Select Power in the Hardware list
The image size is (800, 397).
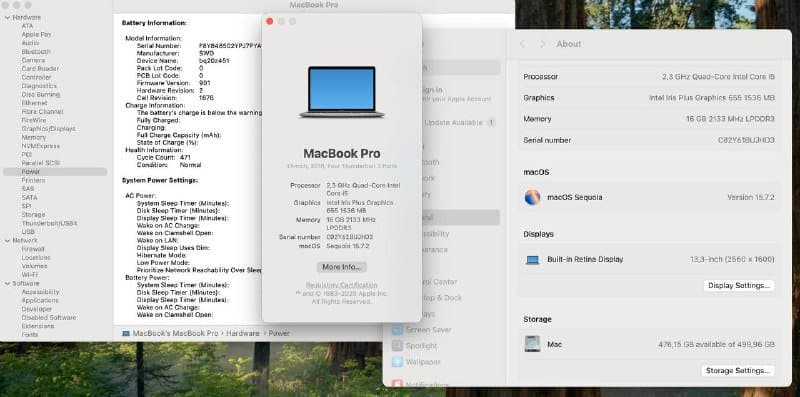coord(55,172)
